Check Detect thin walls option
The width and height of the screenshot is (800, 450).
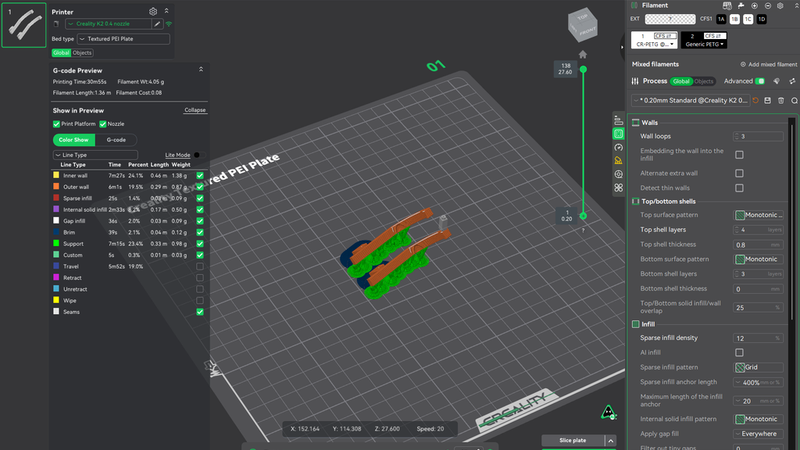tap(739, 188)
